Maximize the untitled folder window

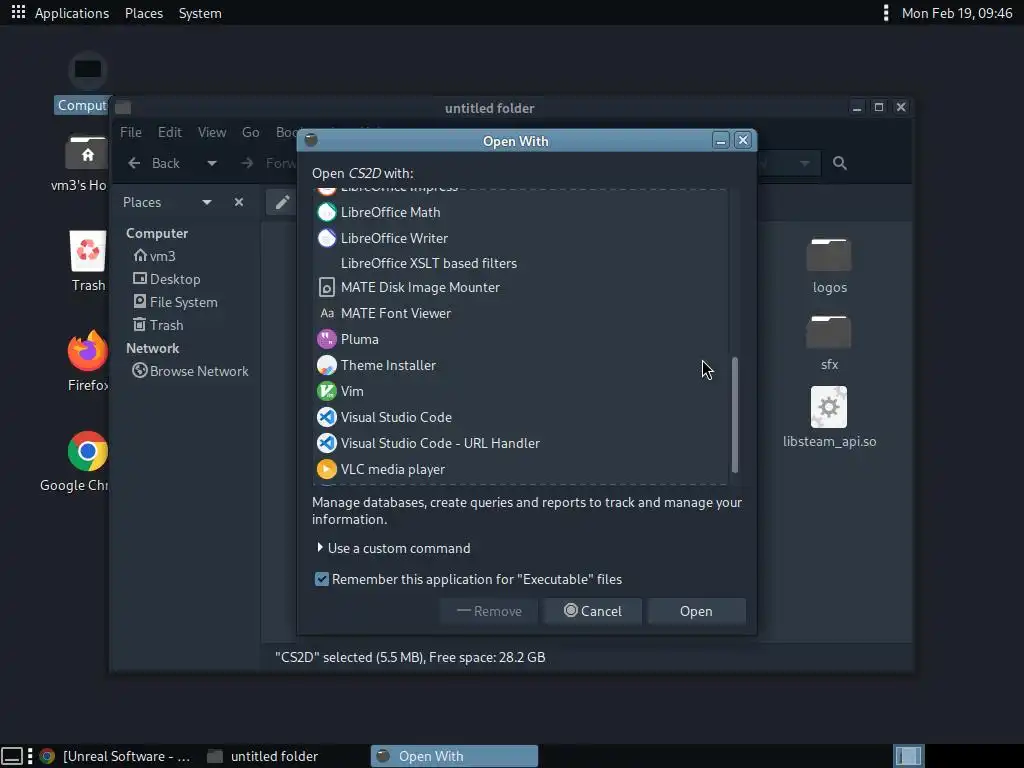click(879, 107)
